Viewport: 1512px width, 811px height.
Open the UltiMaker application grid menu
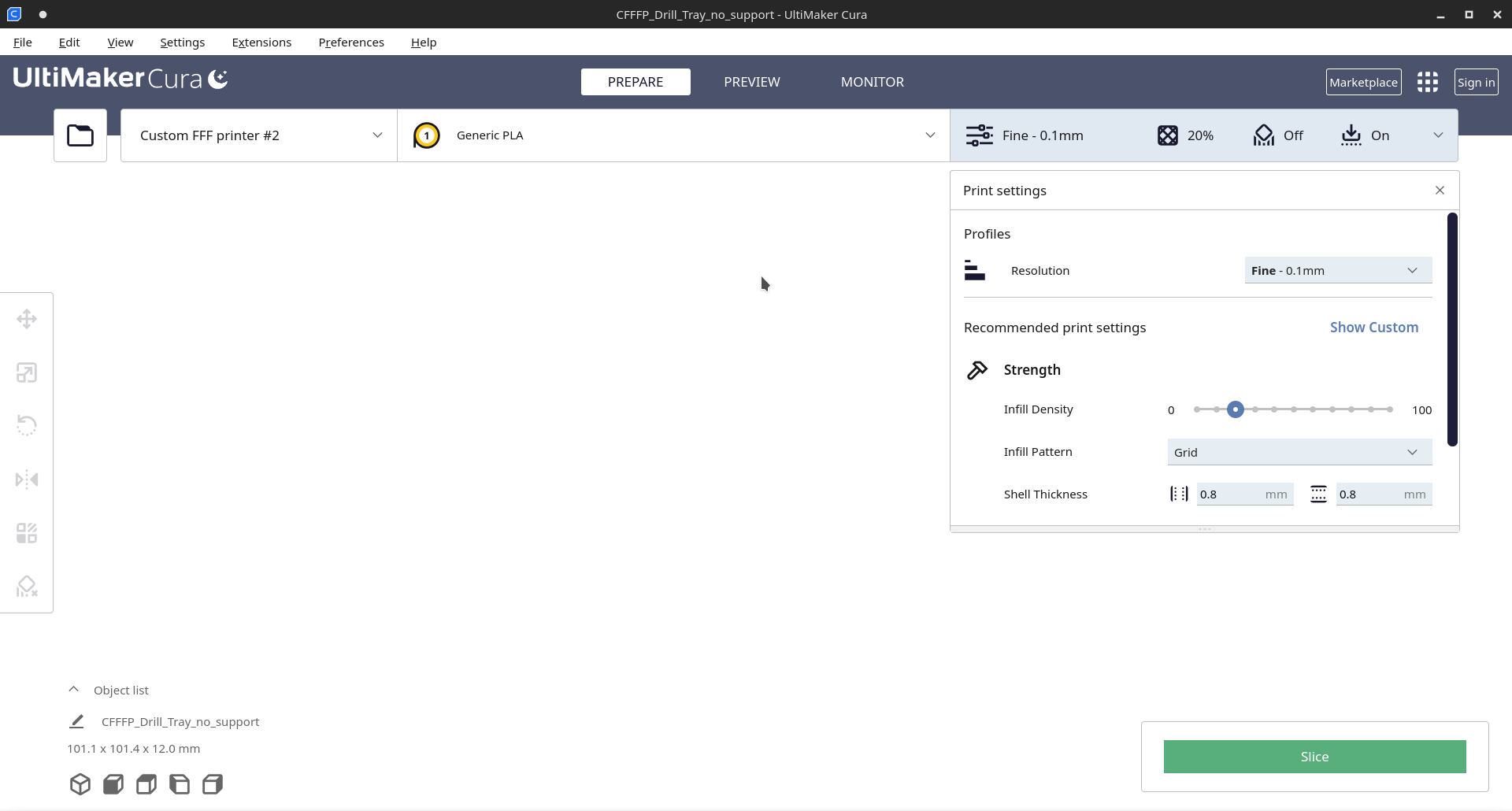tap(1427, 81)
